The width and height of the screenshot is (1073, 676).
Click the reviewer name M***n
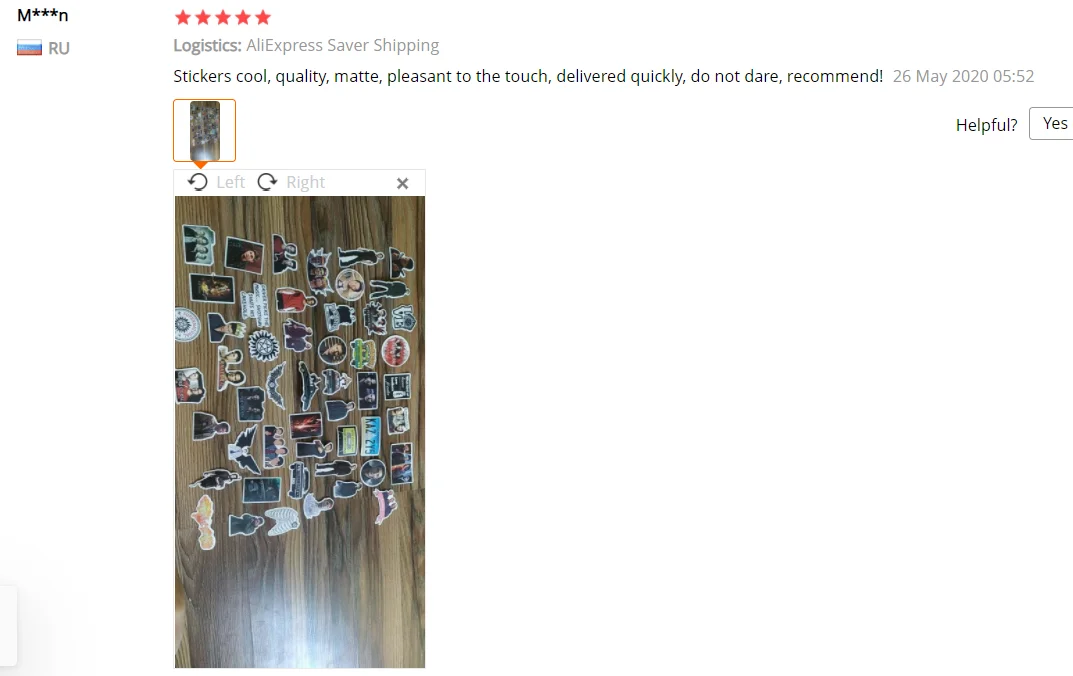42,14
